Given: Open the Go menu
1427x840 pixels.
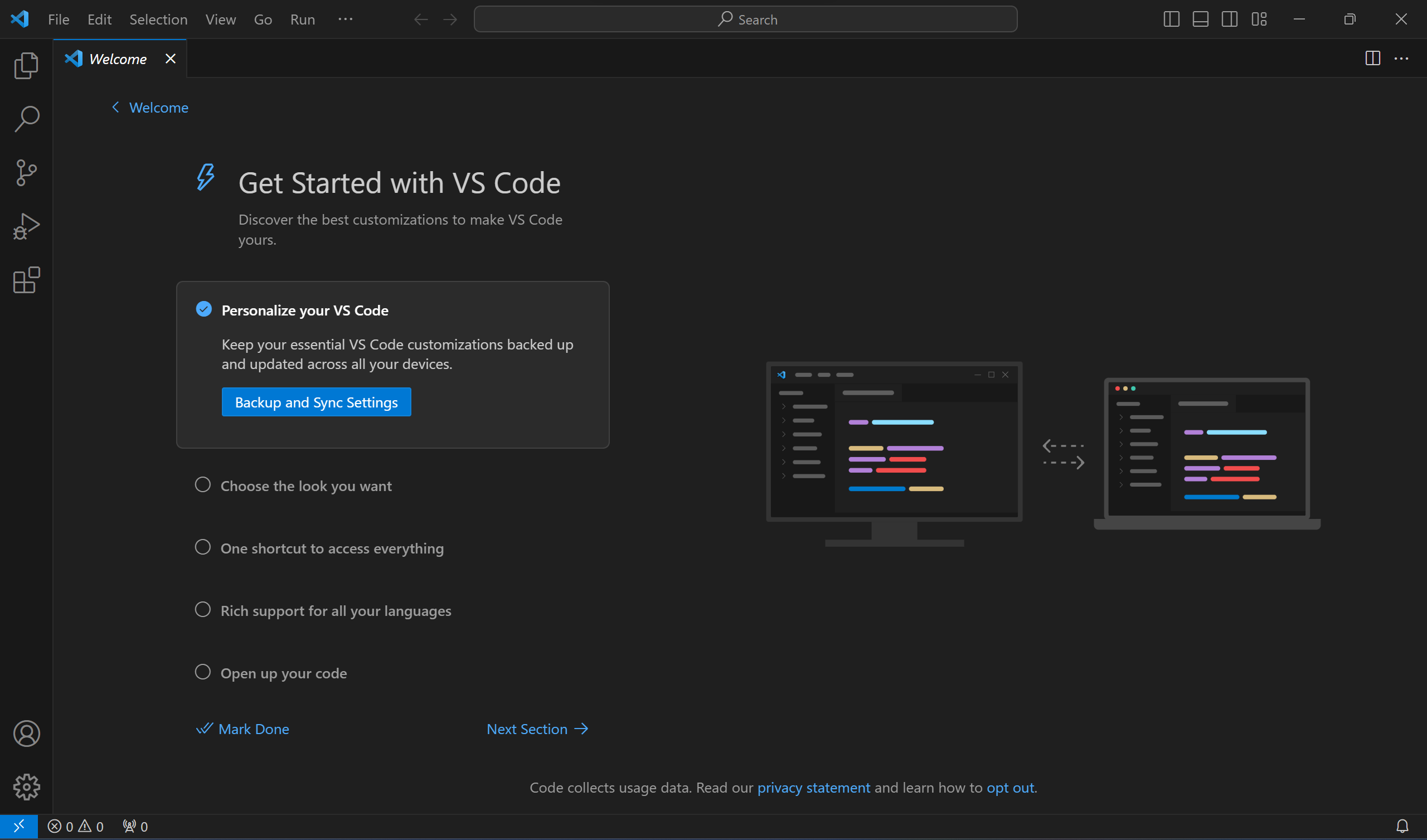Looking at the screenshot, I should tap(263, 20).
